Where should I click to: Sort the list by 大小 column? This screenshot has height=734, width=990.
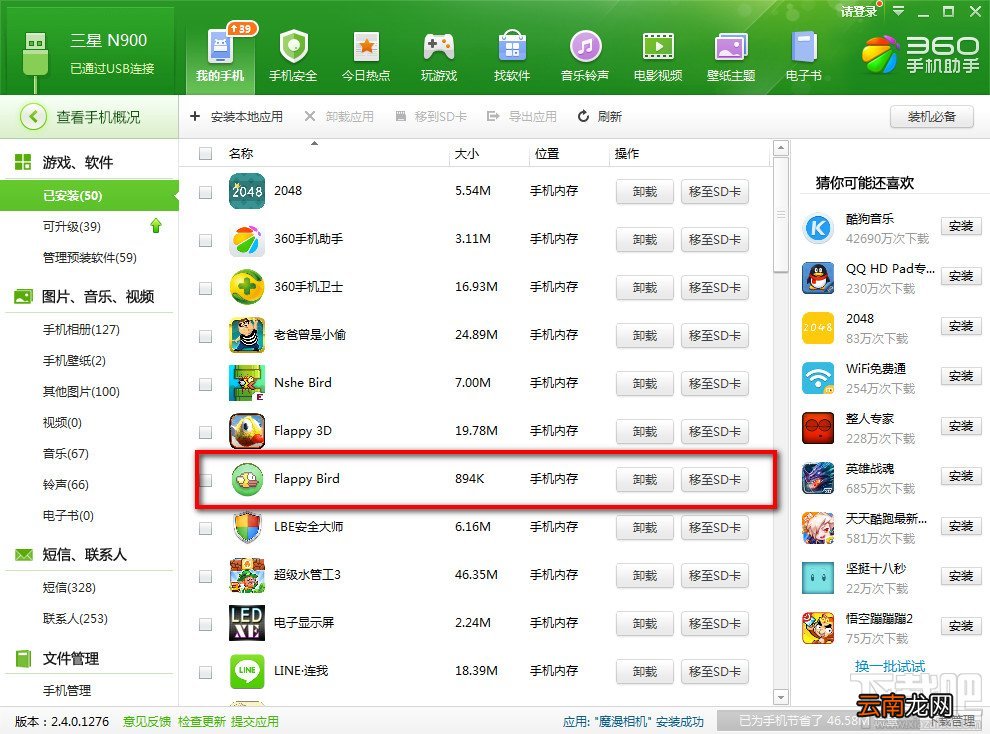467,153
